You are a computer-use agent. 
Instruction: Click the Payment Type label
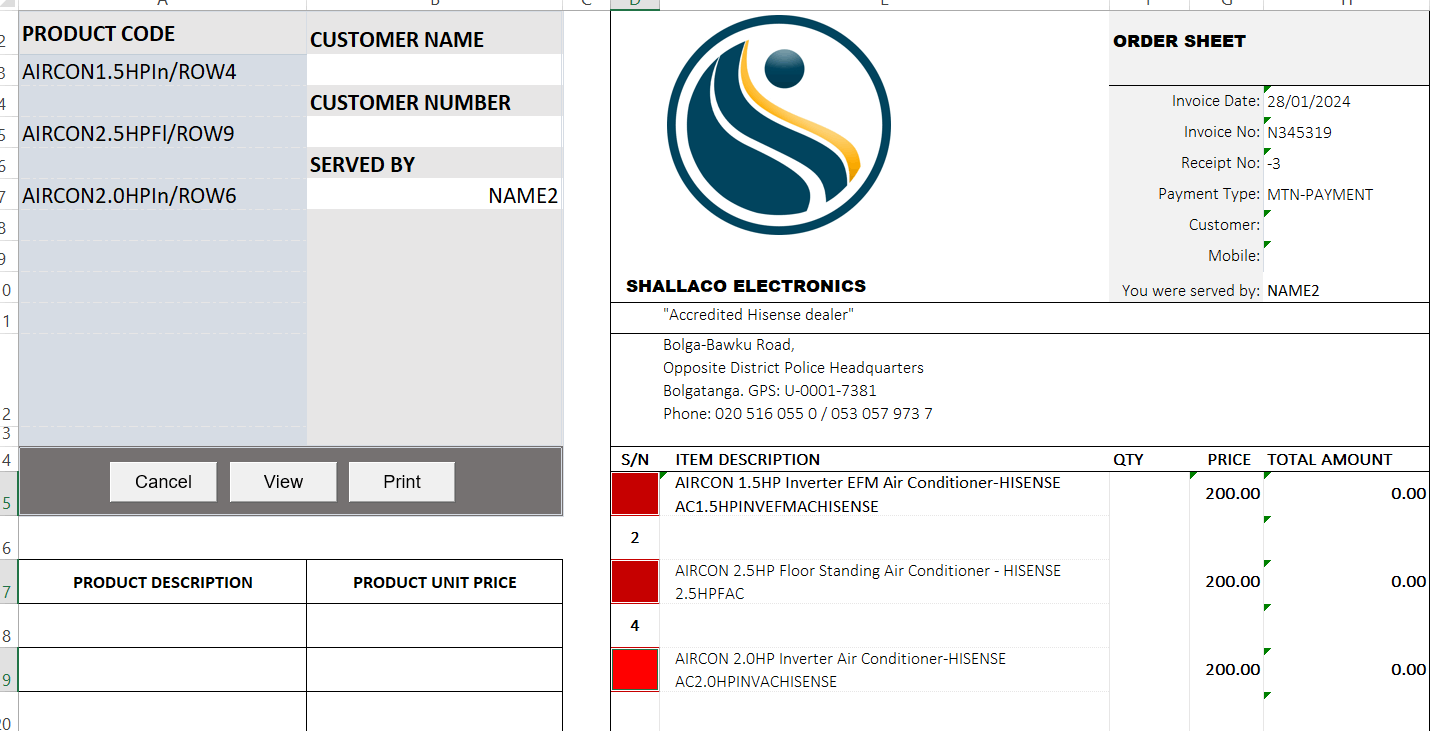tap(1209, 194)
